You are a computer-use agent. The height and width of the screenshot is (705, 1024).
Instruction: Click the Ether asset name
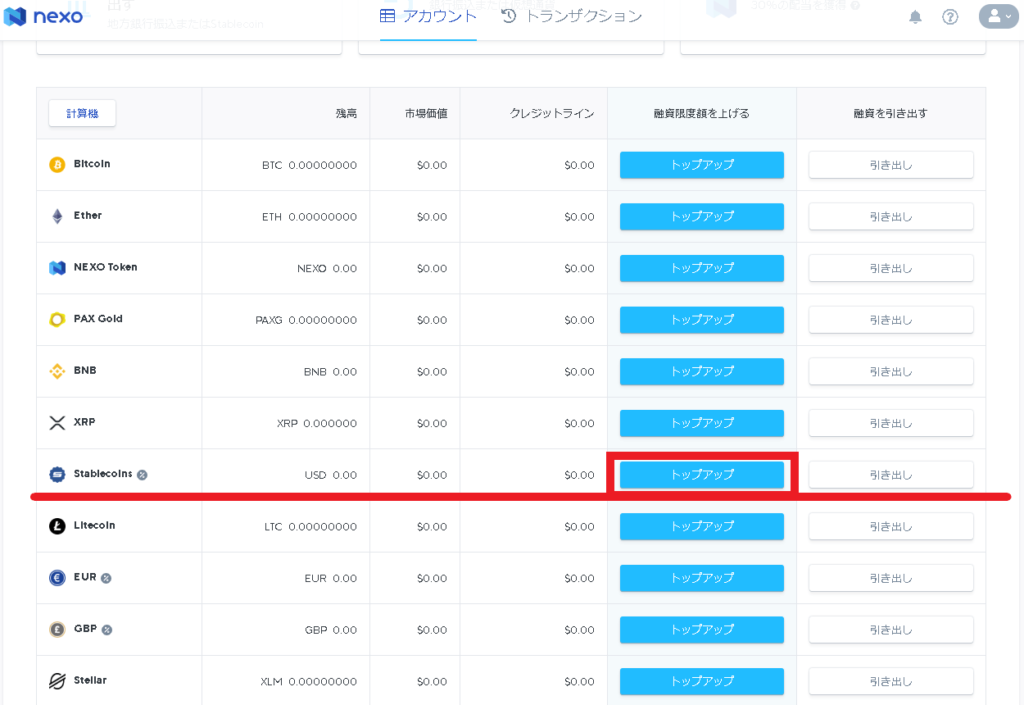(88, 215)
